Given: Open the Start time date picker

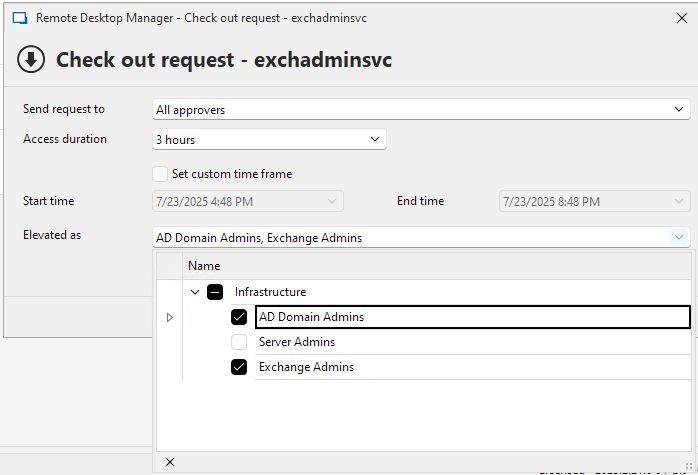Looking at the screenshot, I should [x=332, y=202].
